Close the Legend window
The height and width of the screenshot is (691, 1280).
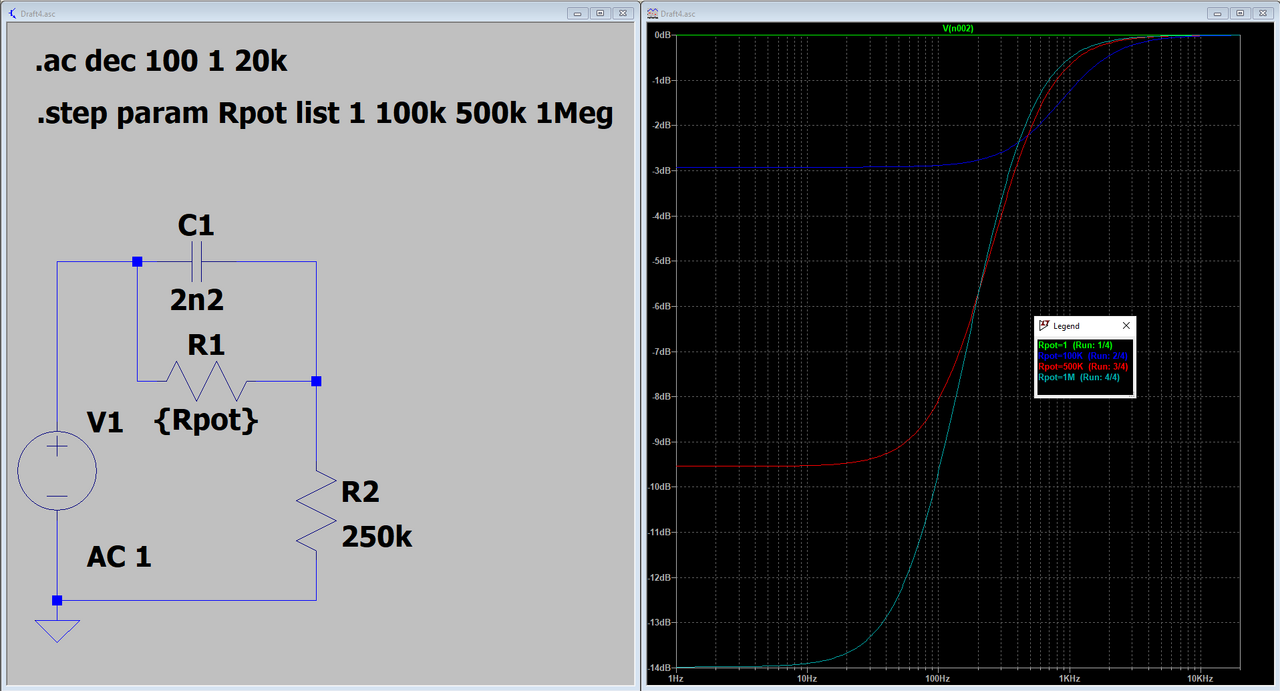coord(1126,326)
